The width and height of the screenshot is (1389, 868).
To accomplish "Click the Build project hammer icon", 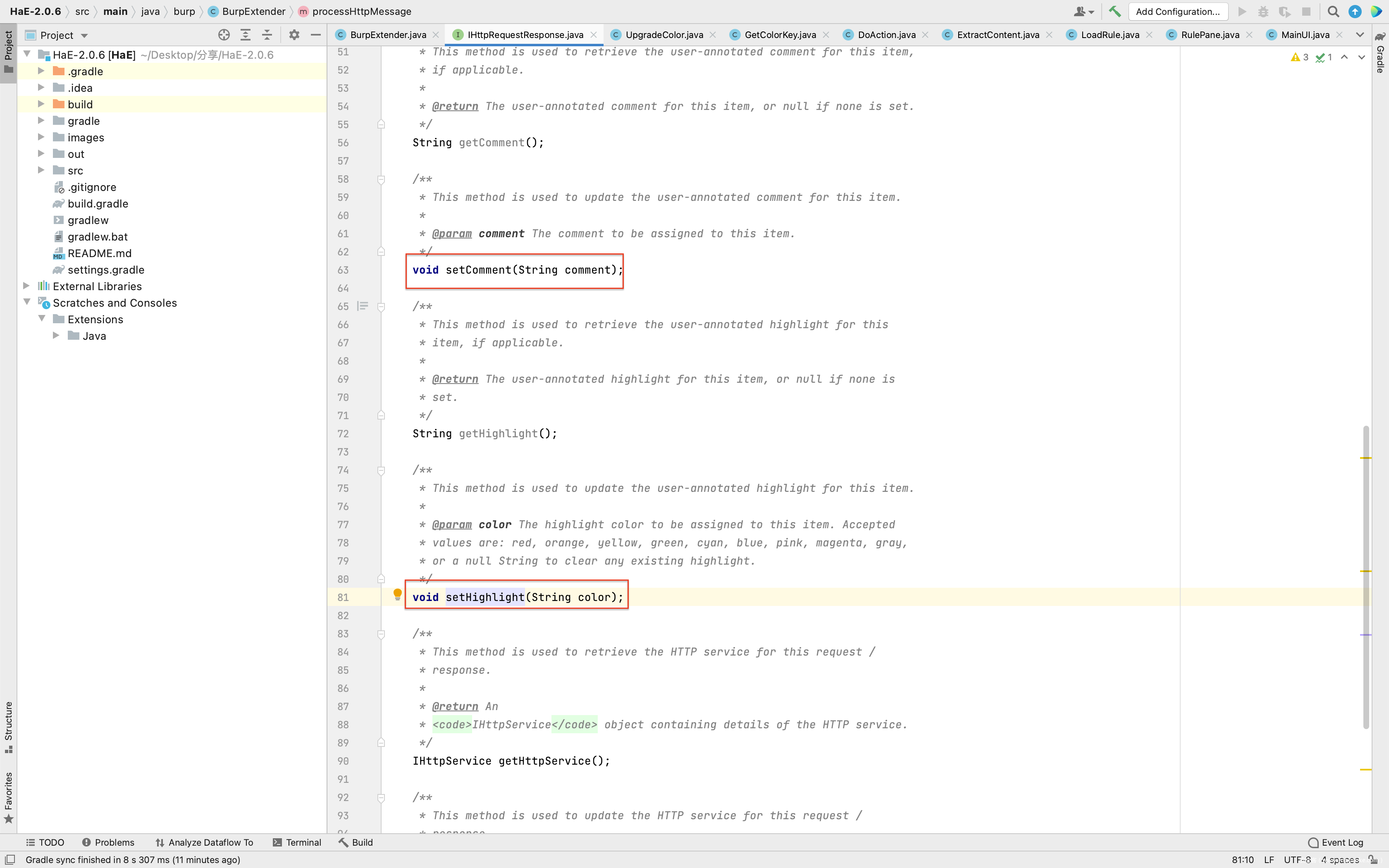I will click(1114, 12).
